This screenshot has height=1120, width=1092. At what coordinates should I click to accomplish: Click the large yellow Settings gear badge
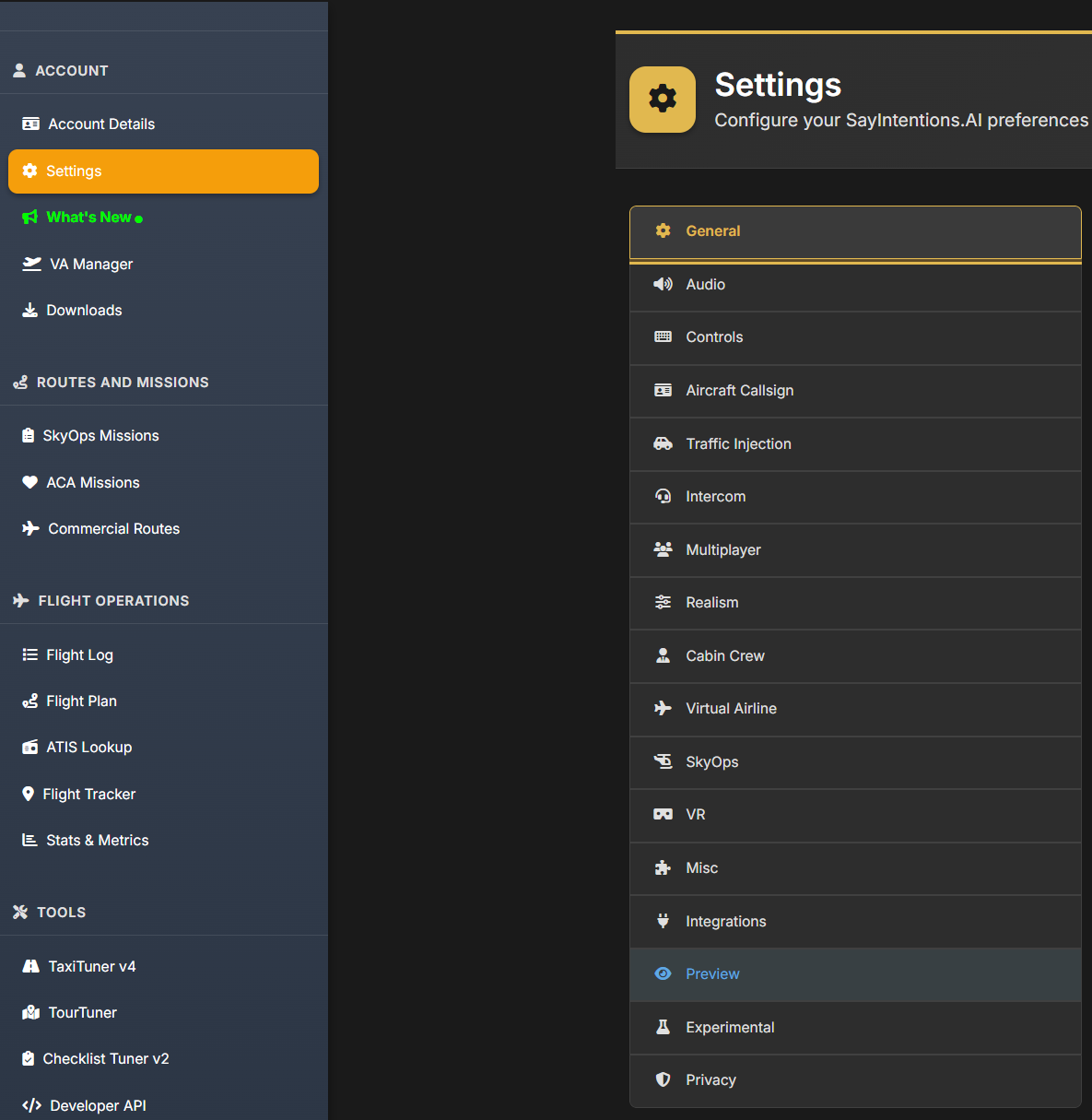(x=663, y=100)
